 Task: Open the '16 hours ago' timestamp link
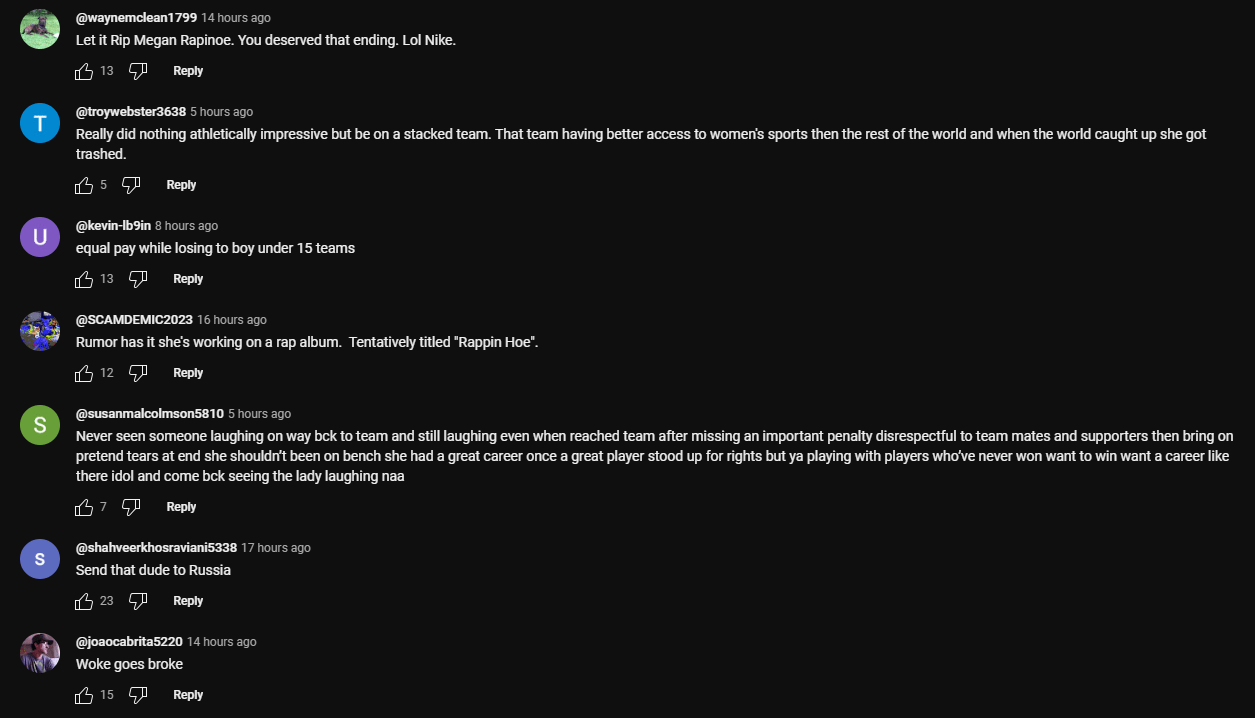point(232,319)
